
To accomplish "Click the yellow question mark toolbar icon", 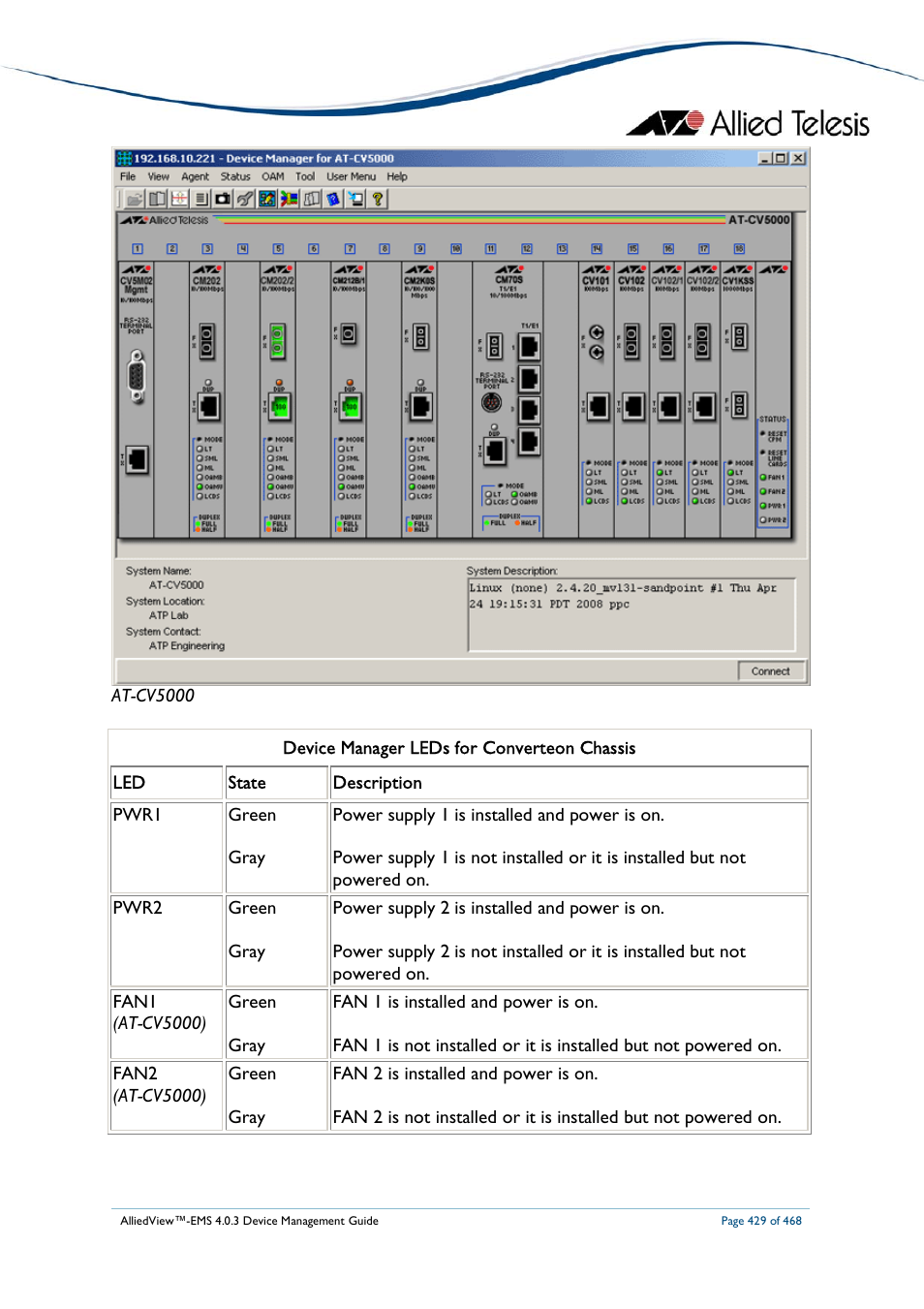I will [378, 199].
